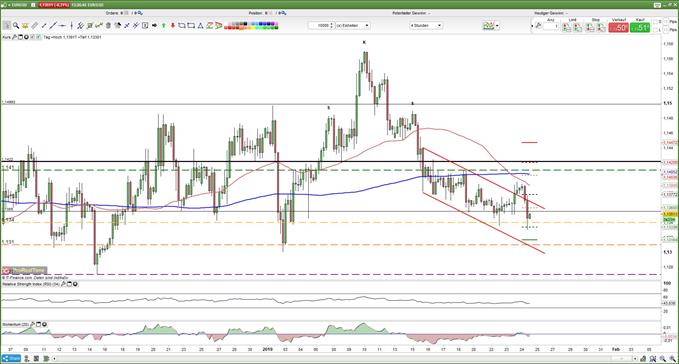Zoom in using bottom-right magnifier
This screenshot has width=679, height=364.
click(x=673, y=359)
